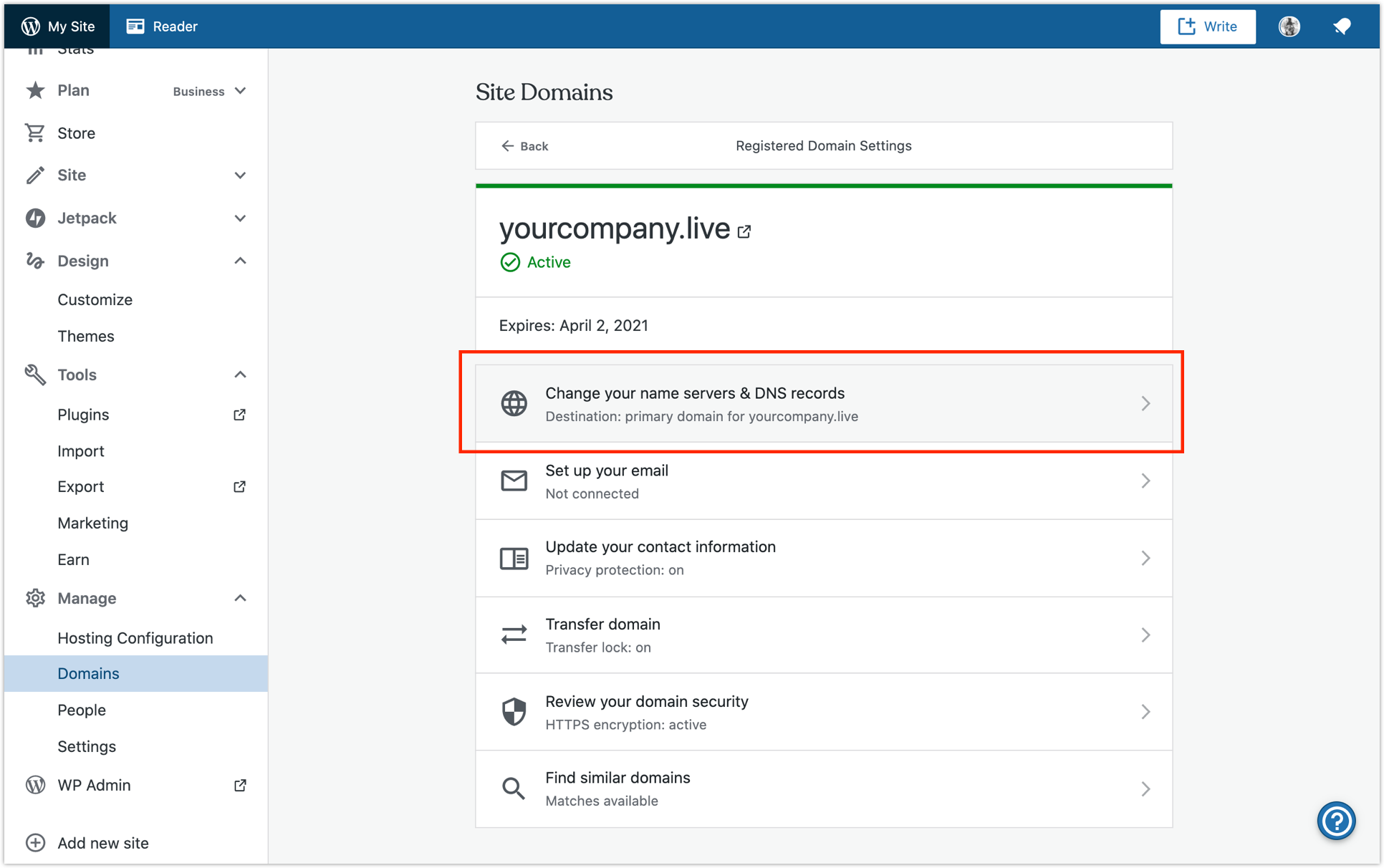This screenshot has width=1384, height=868.
Task: Open Change your name servers & DNS records
Action: (823, 404)
